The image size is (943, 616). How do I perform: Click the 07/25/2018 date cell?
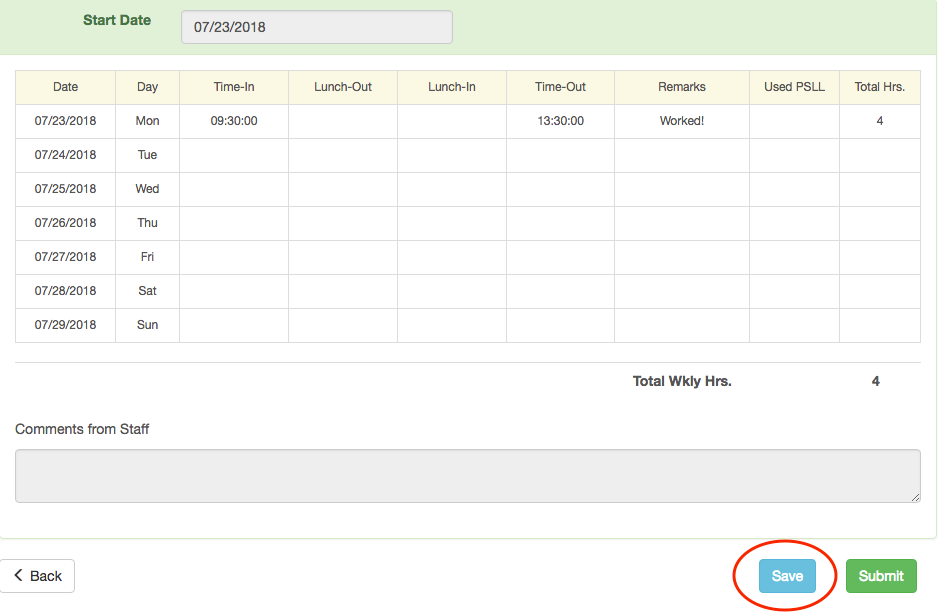[x=65, y=189]
